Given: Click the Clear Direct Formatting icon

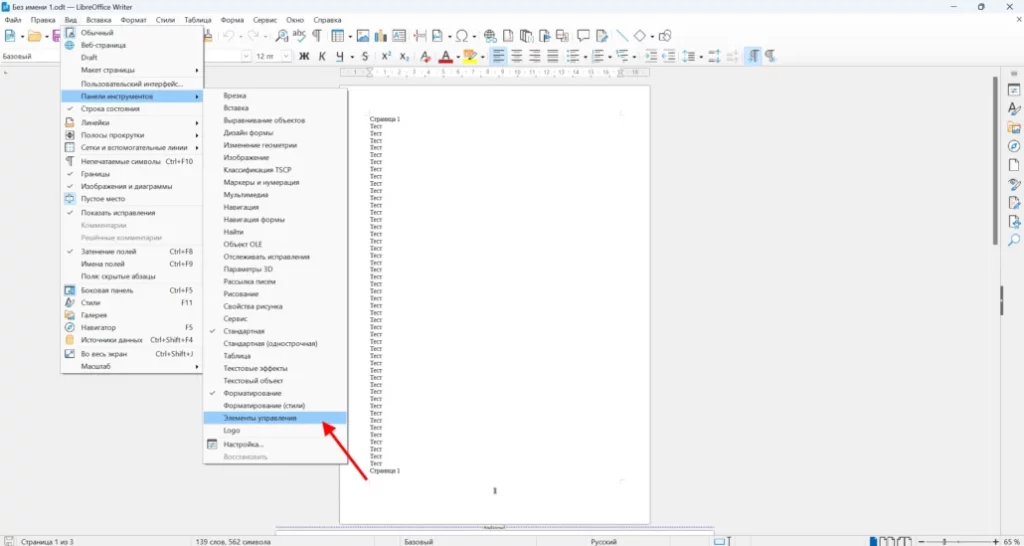Looking at the screenshot, I should pos(424,56).
